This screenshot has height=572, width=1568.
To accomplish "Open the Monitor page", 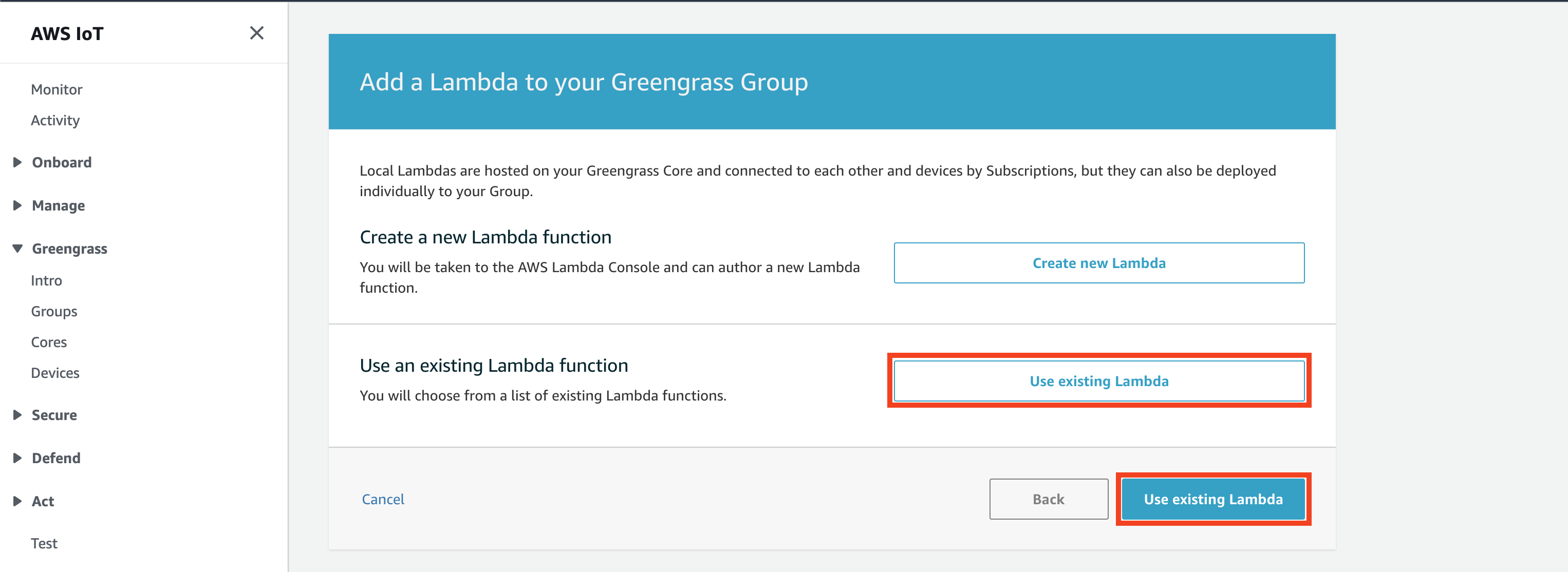I will [x=57, y=89].
